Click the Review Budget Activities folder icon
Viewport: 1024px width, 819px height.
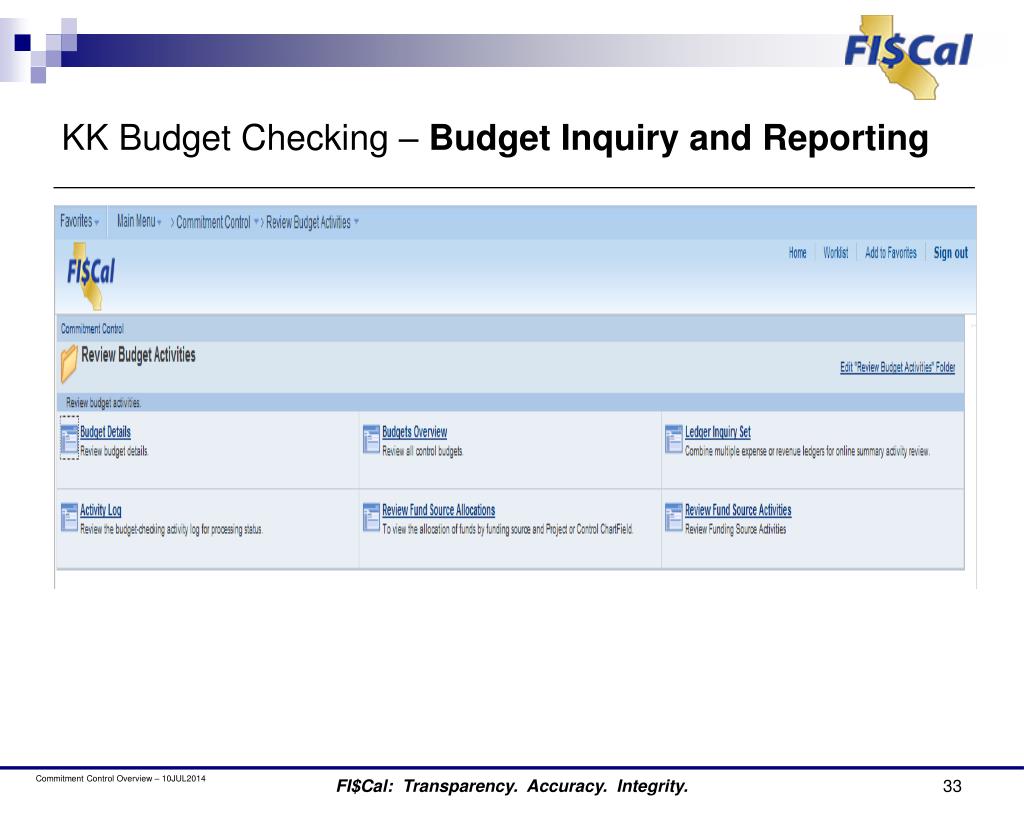pyautogui.click(x=69, y=363)
